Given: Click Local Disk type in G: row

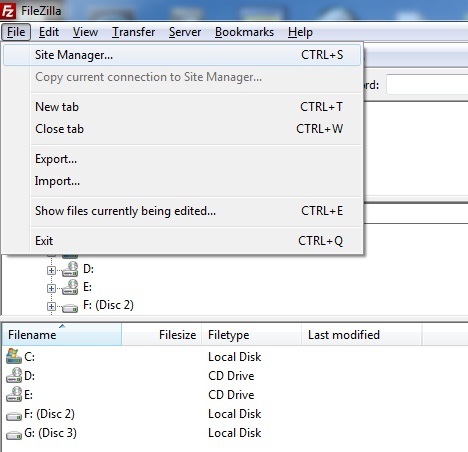Looking at the screenshot, I should [235, 433].
